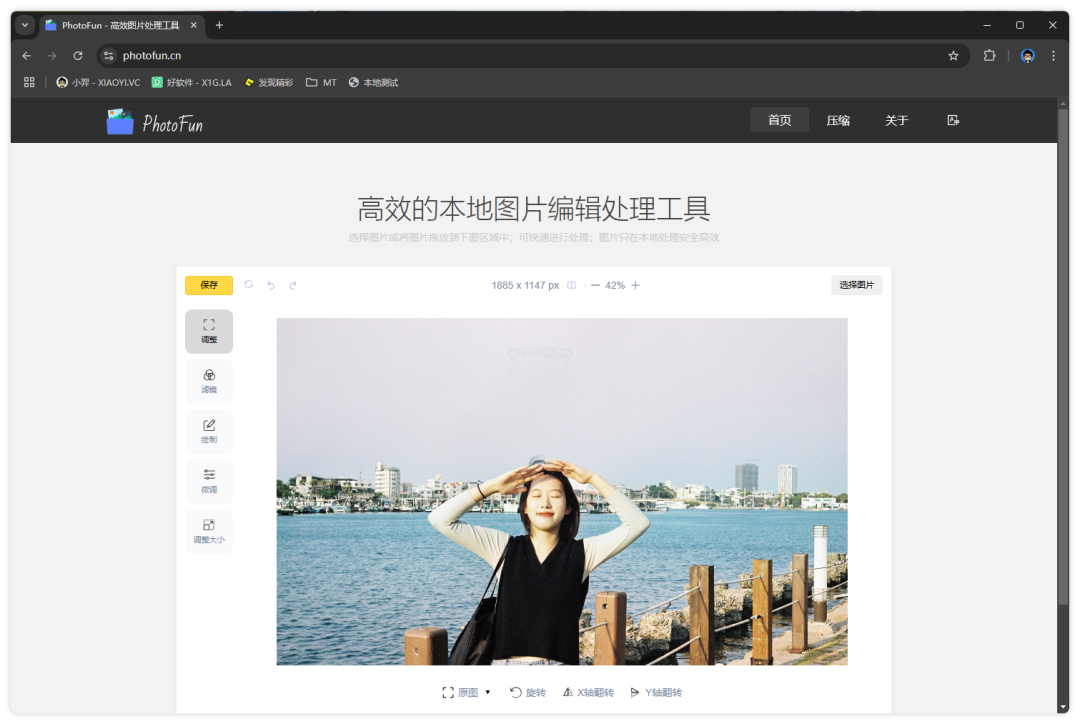This screenshot has height=724, width=1080.
Task: Zoom in using the plus icon
Action: click(635, 285)
